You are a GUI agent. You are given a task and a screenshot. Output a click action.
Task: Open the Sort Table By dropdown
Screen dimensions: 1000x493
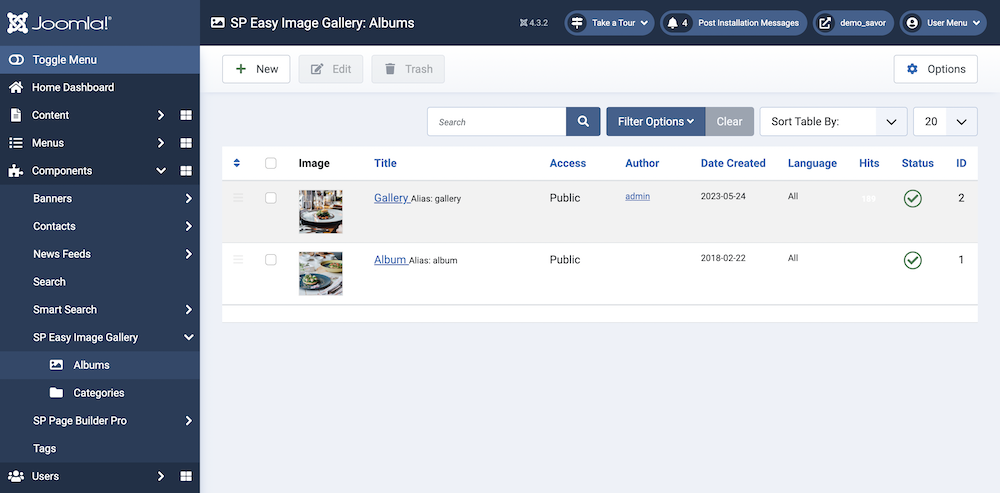(x=833, y=122)
